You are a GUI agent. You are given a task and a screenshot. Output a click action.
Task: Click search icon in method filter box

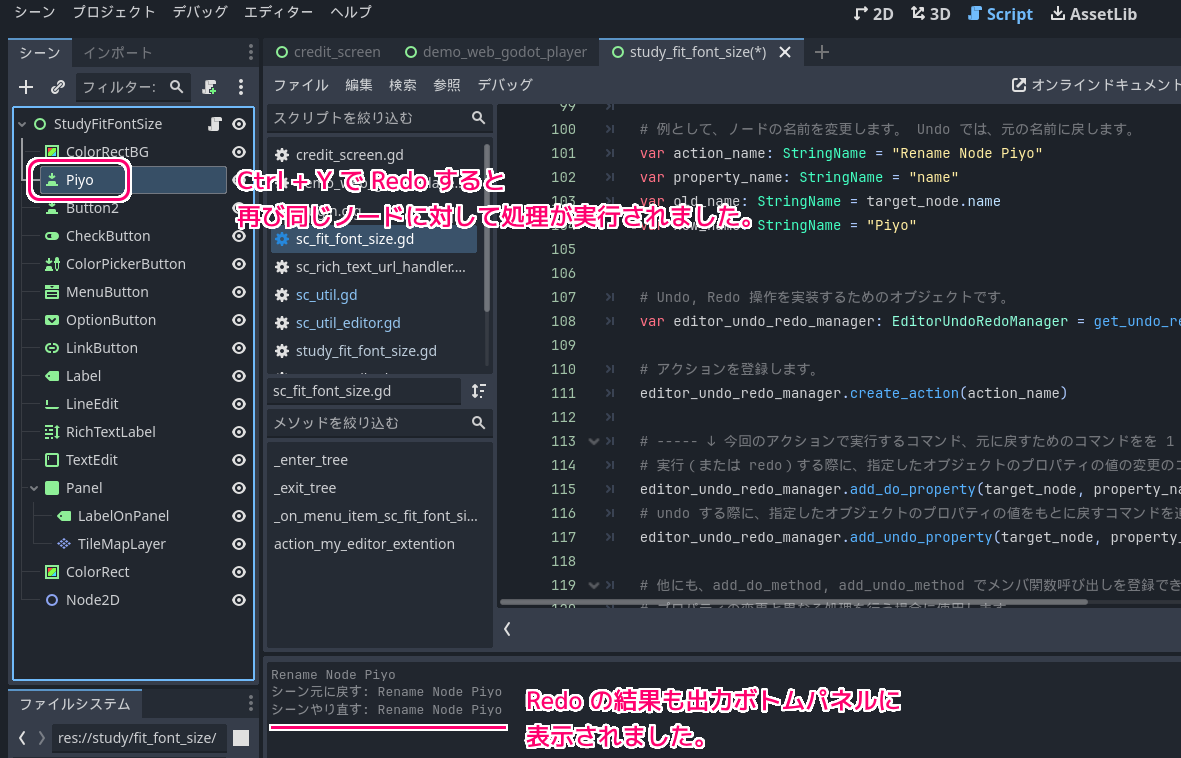tap(478, 423)
